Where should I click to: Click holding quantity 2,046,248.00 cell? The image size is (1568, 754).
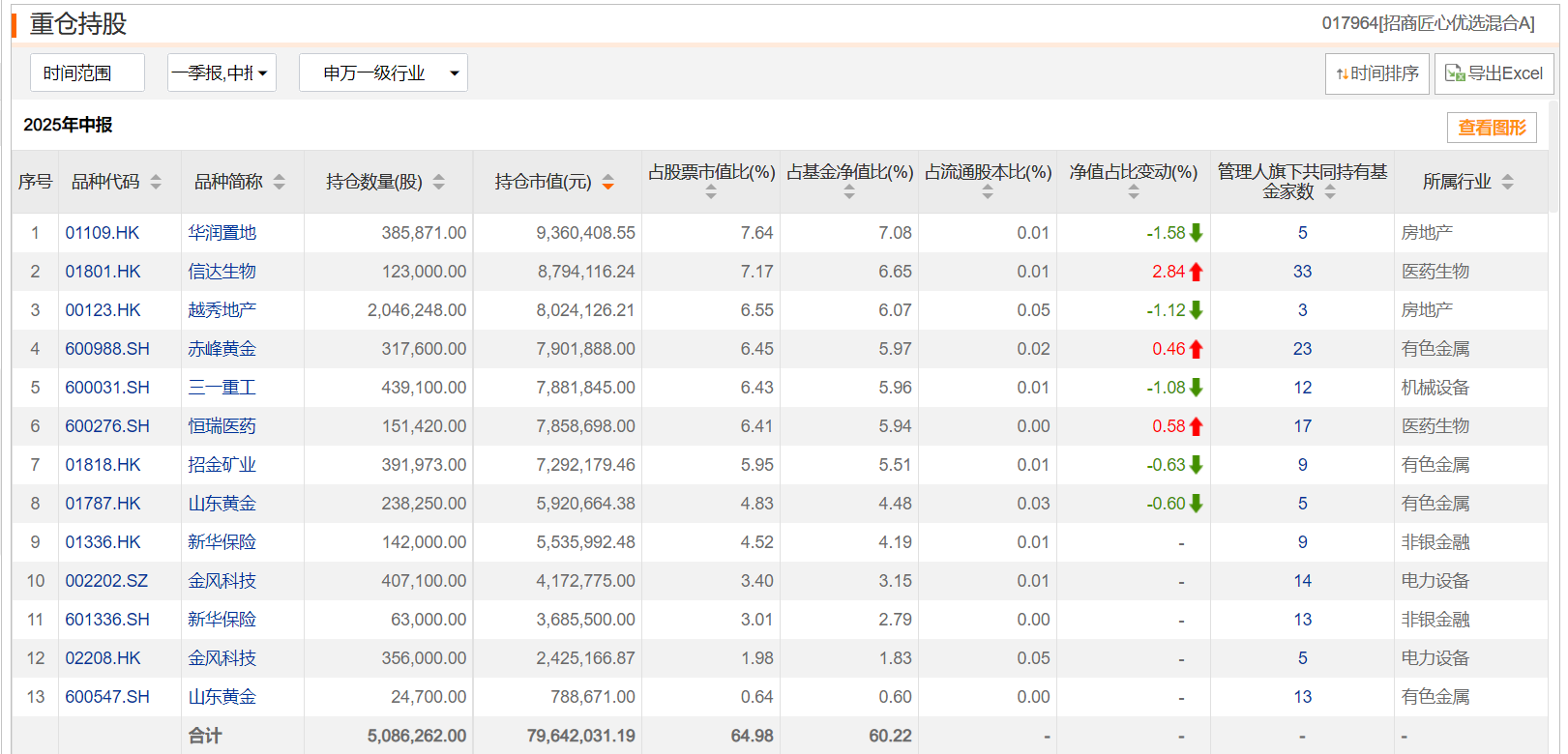point(417,310)
